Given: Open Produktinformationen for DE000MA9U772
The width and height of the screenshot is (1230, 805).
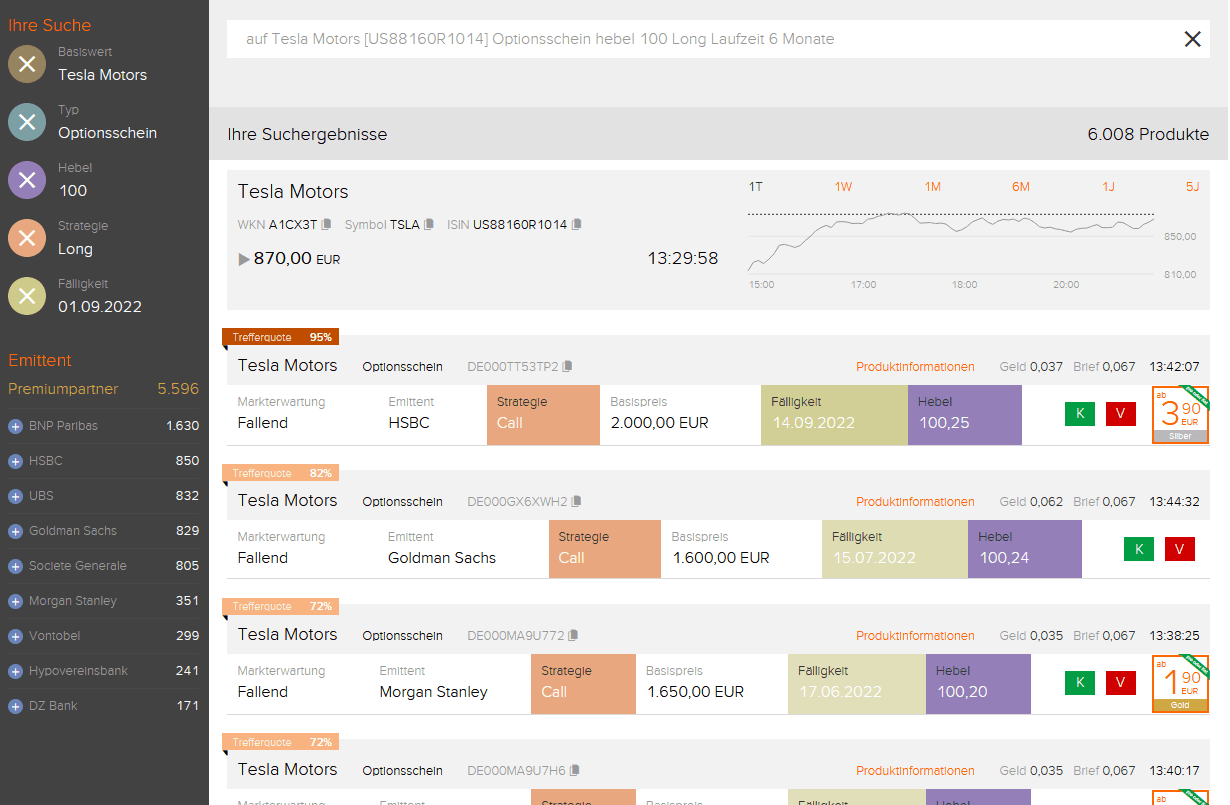Looking at the screenshot, I should [915, 636].
